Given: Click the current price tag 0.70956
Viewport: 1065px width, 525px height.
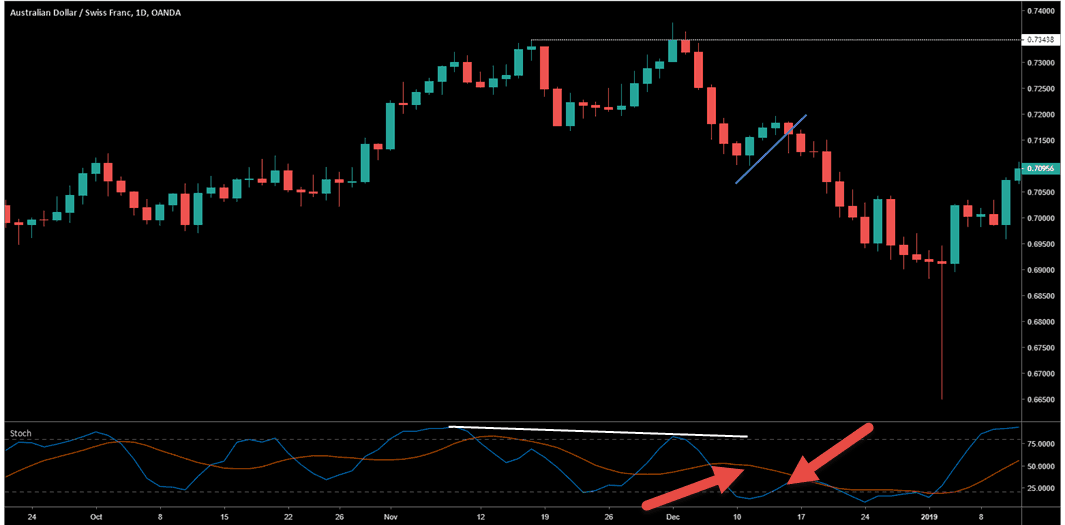Looking at the screenshot, I should [x=1038, y=169].
